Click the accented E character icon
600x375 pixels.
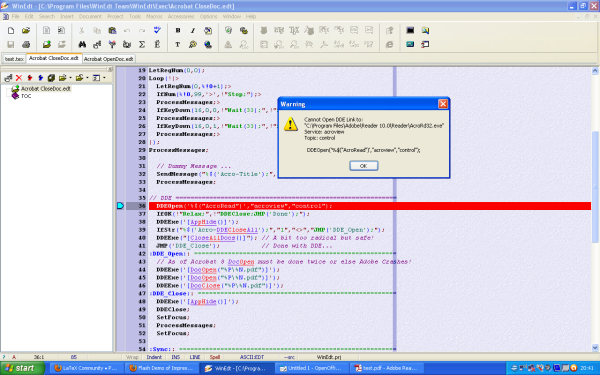[x=157, y=44]
